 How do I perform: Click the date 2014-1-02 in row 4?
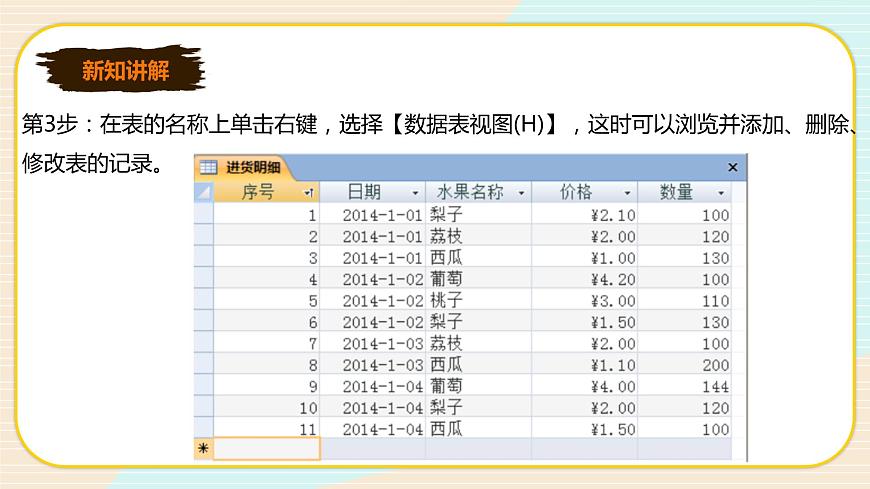point(372,279)
